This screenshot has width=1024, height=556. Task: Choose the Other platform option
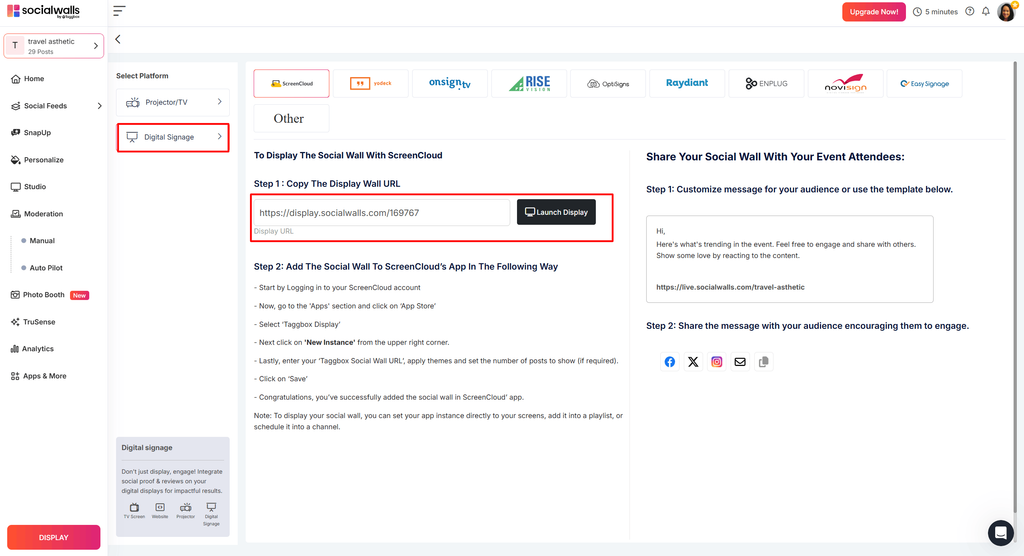[x=291, y=118]
